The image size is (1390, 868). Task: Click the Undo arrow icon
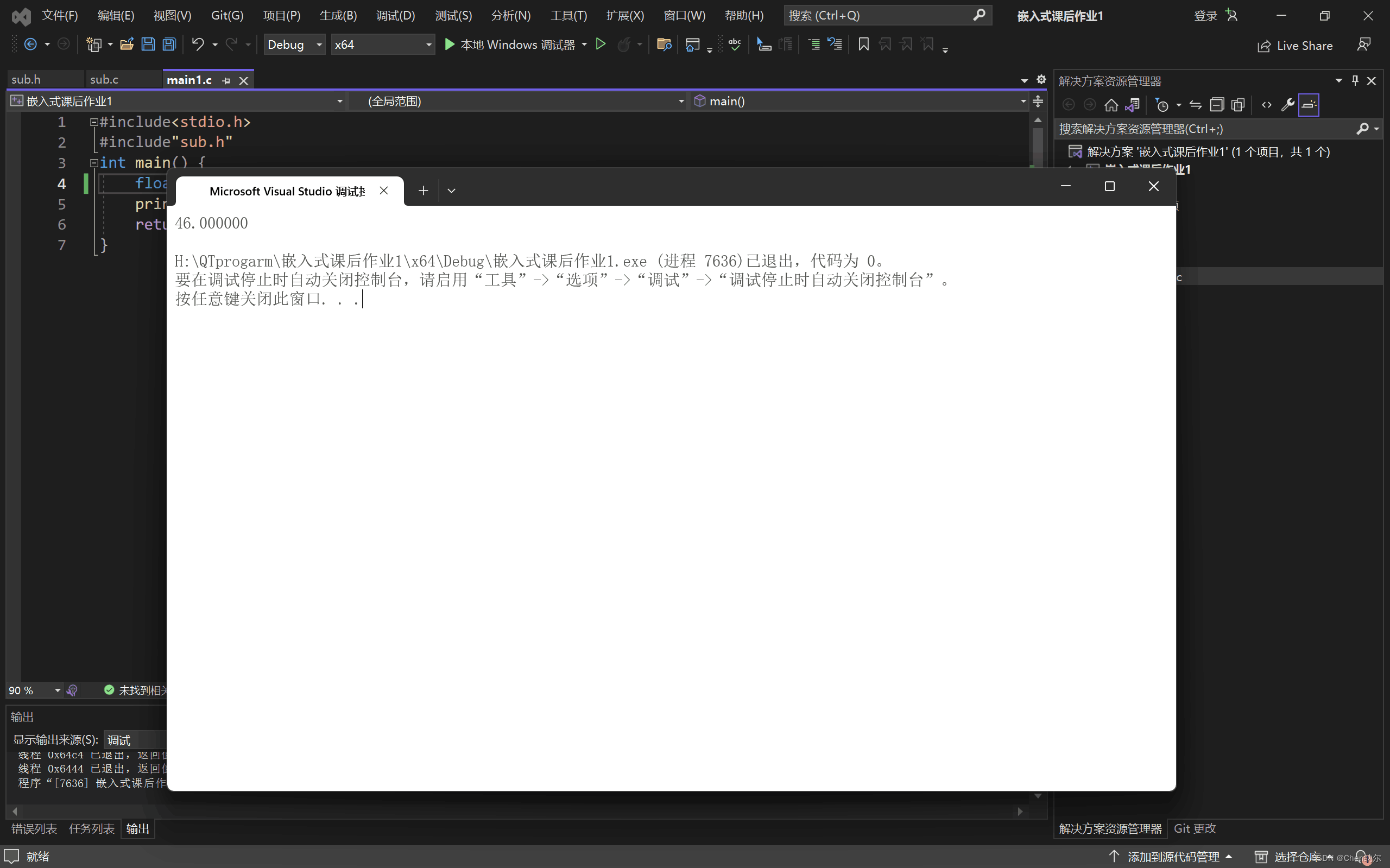click(198, 44)
